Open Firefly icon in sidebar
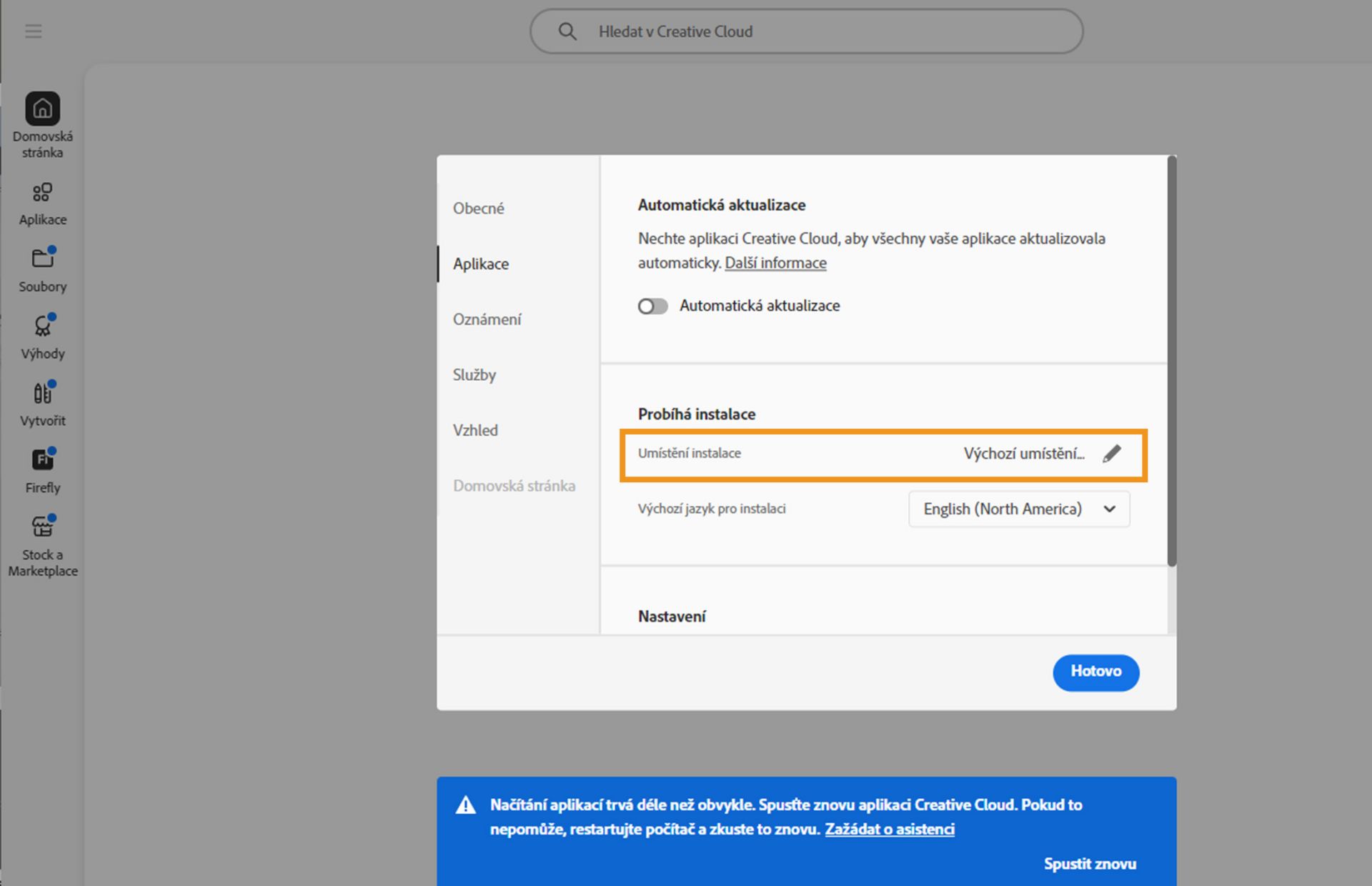The height and width of the screenshot is (886, 1372). [43, 460]
